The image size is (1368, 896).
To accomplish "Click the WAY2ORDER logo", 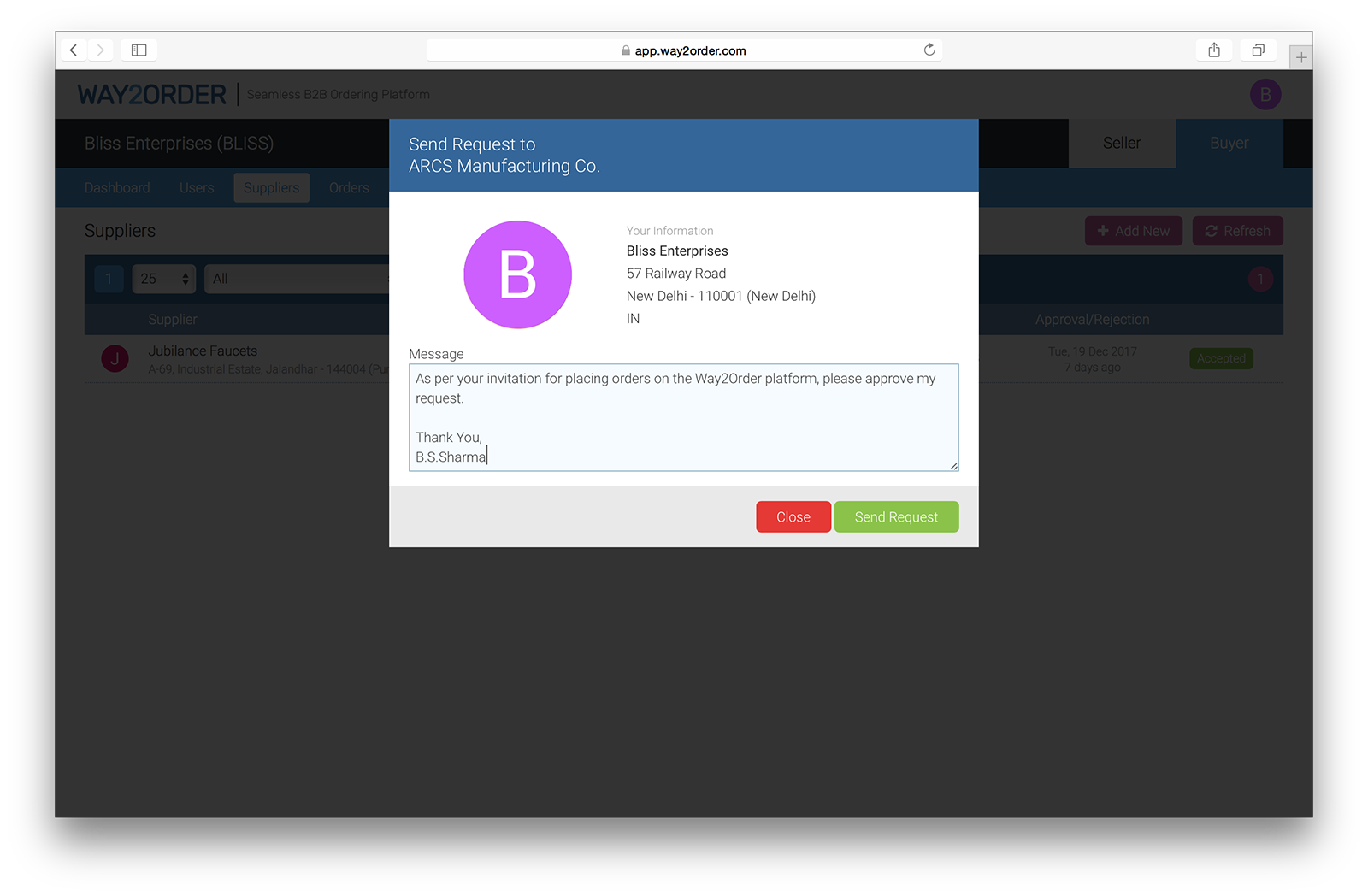I will (x=152, y=94).
